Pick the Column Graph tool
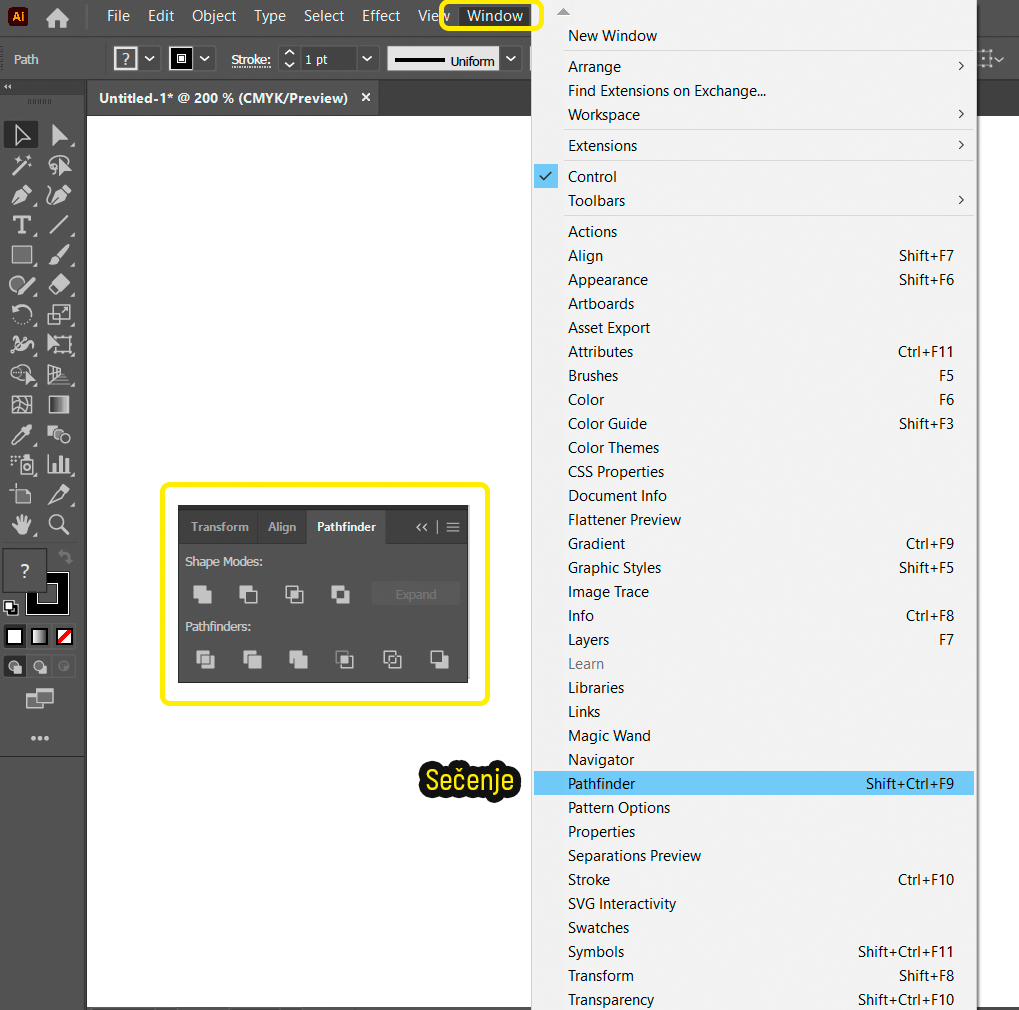The width and height of the screenshot is (1019, 1010). (59, 464)
